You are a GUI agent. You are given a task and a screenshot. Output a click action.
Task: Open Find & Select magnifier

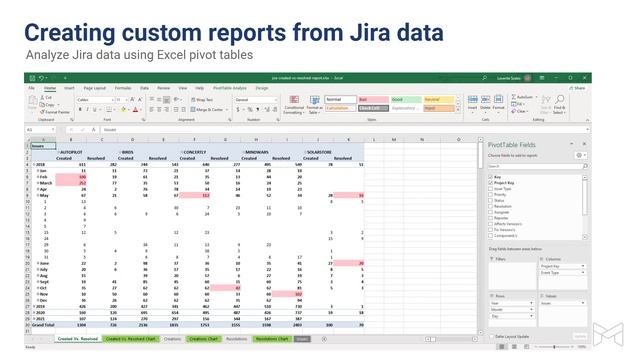tap(560, 104)
